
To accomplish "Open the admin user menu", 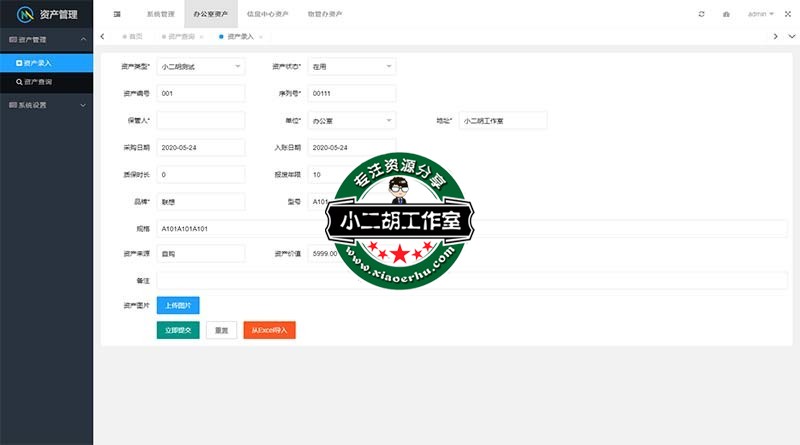I will [x=761, y=14].
